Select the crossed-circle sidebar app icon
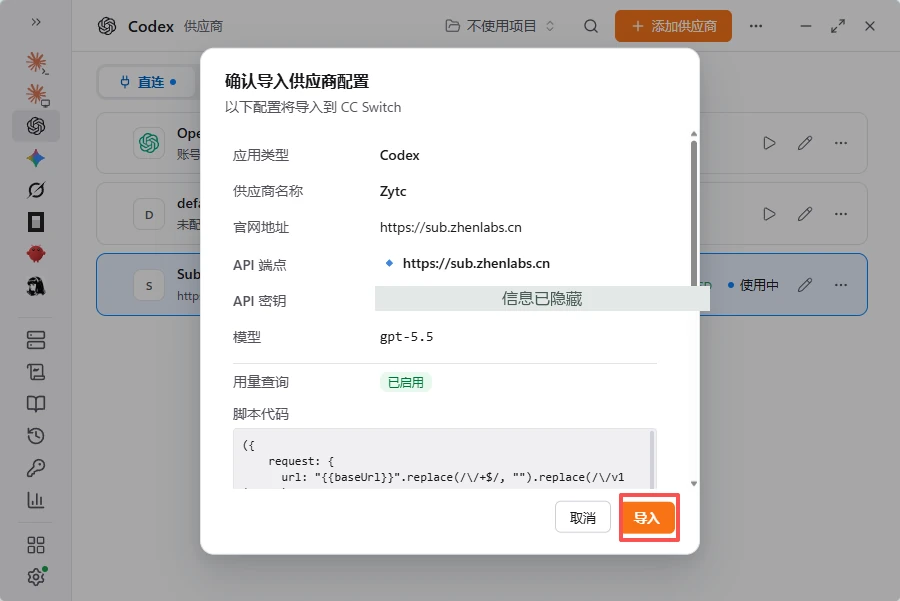900x601 pixels. coord(36,190)
